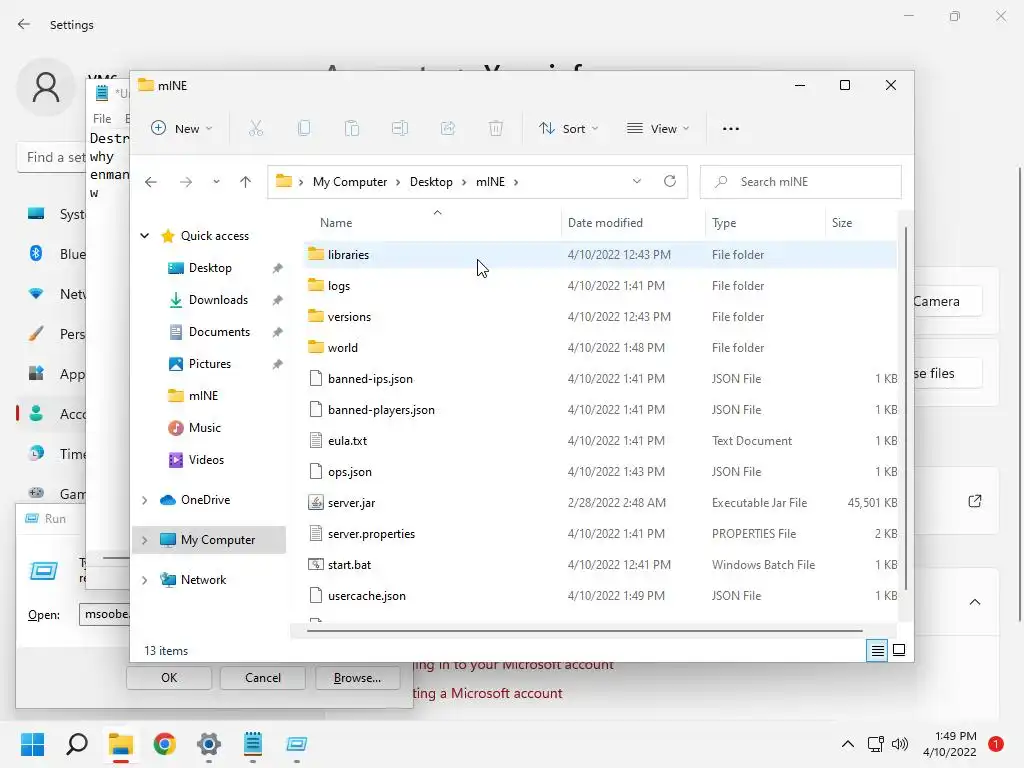This screenshot has height=768, width=1024.
Task: Switch to large thumbnails view icon
Action: pos(899,650)
